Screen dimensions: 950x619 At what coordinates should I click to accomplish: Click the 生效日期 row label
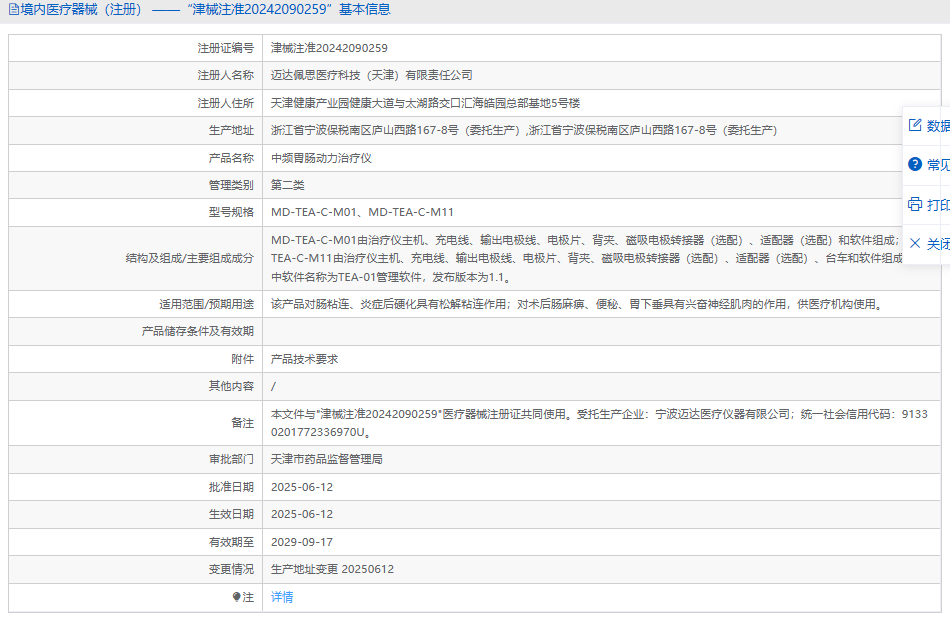pyautogui.click(x=231, y=514)
